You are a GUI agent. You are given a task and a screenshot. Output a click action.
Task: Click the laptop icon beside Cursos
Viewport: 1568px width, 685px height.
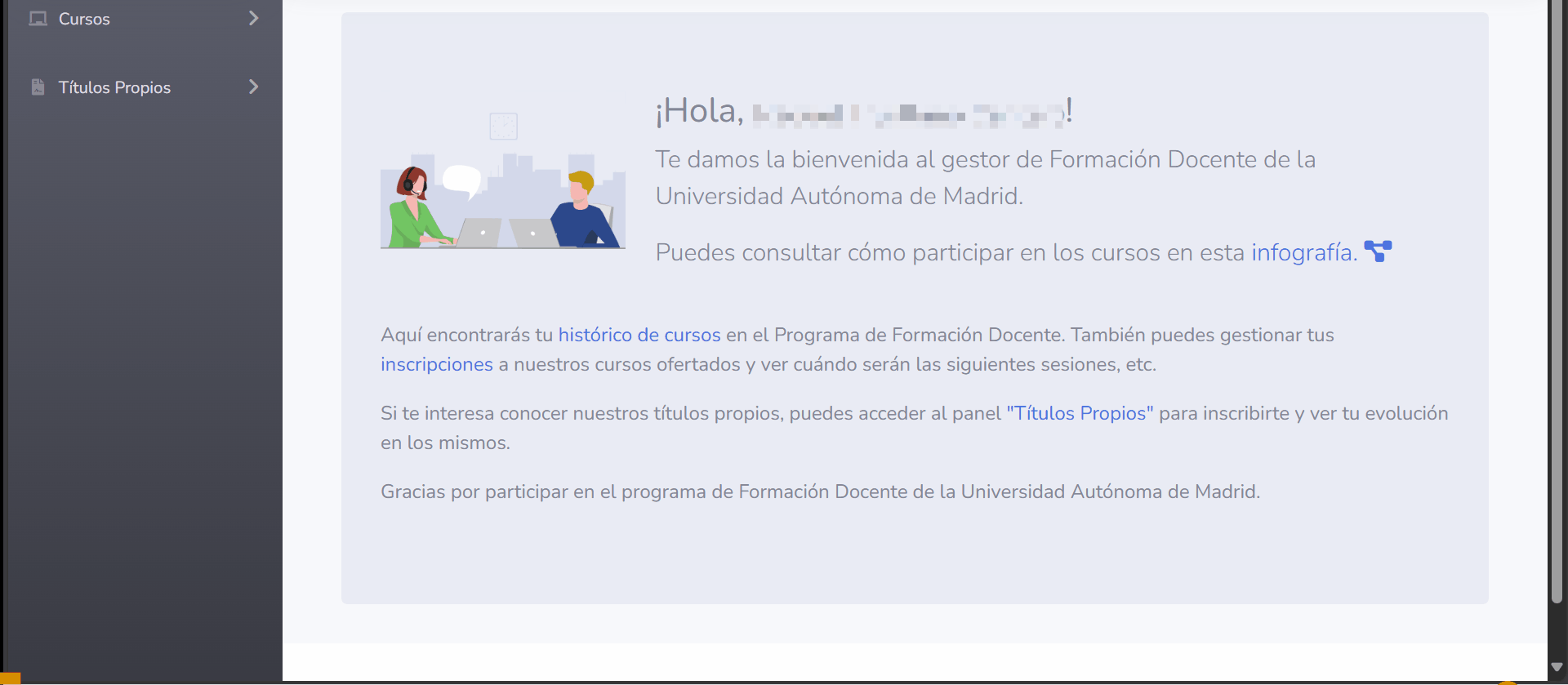point(38,19)
